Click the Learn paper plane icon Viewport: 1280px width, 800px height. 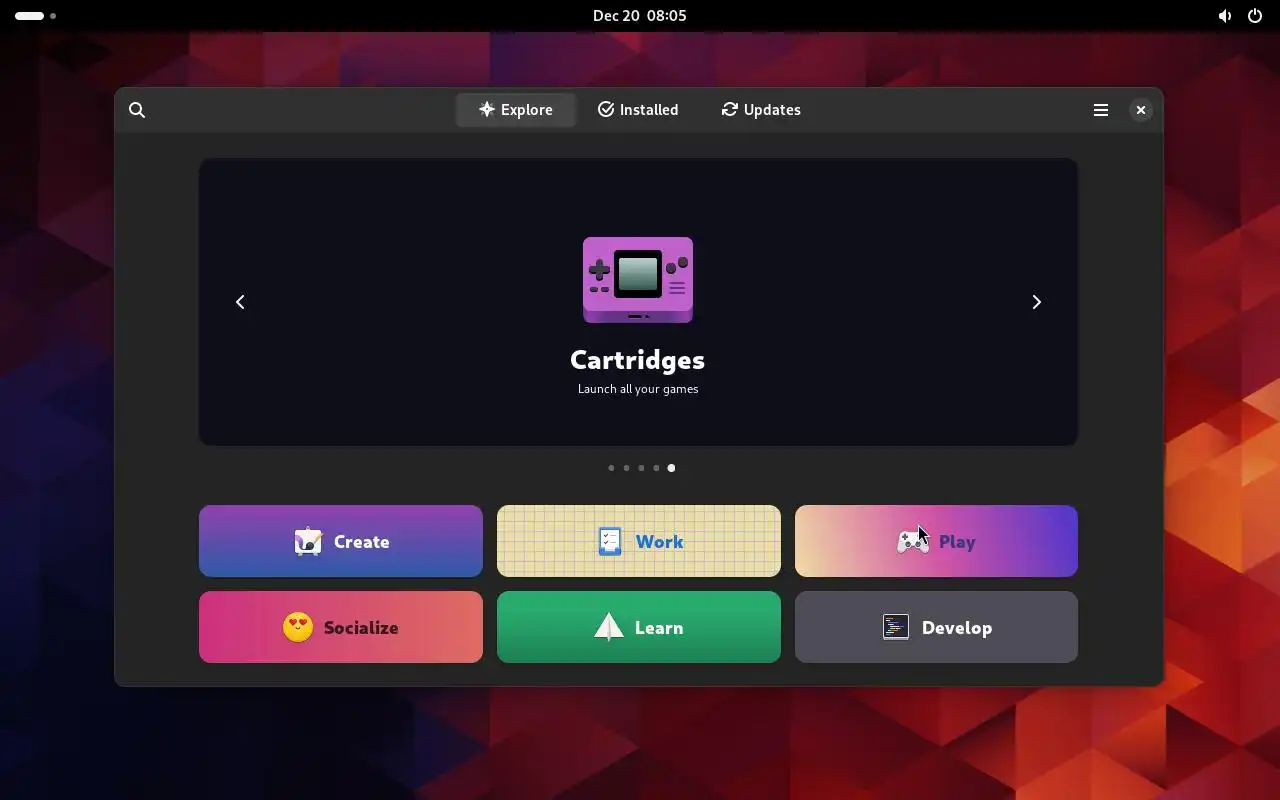[609, 627]
